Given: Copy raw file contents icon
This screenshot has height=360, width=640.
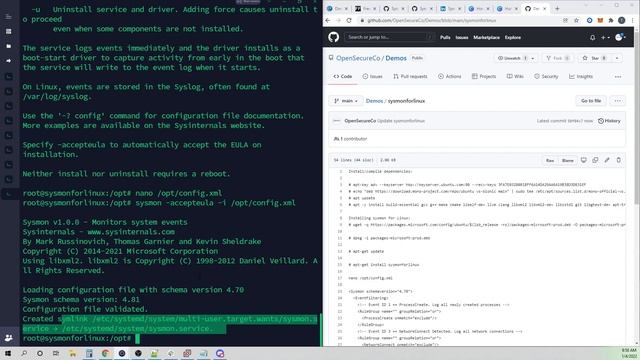Looking at the screenshot, I should (x=595, y=160).
